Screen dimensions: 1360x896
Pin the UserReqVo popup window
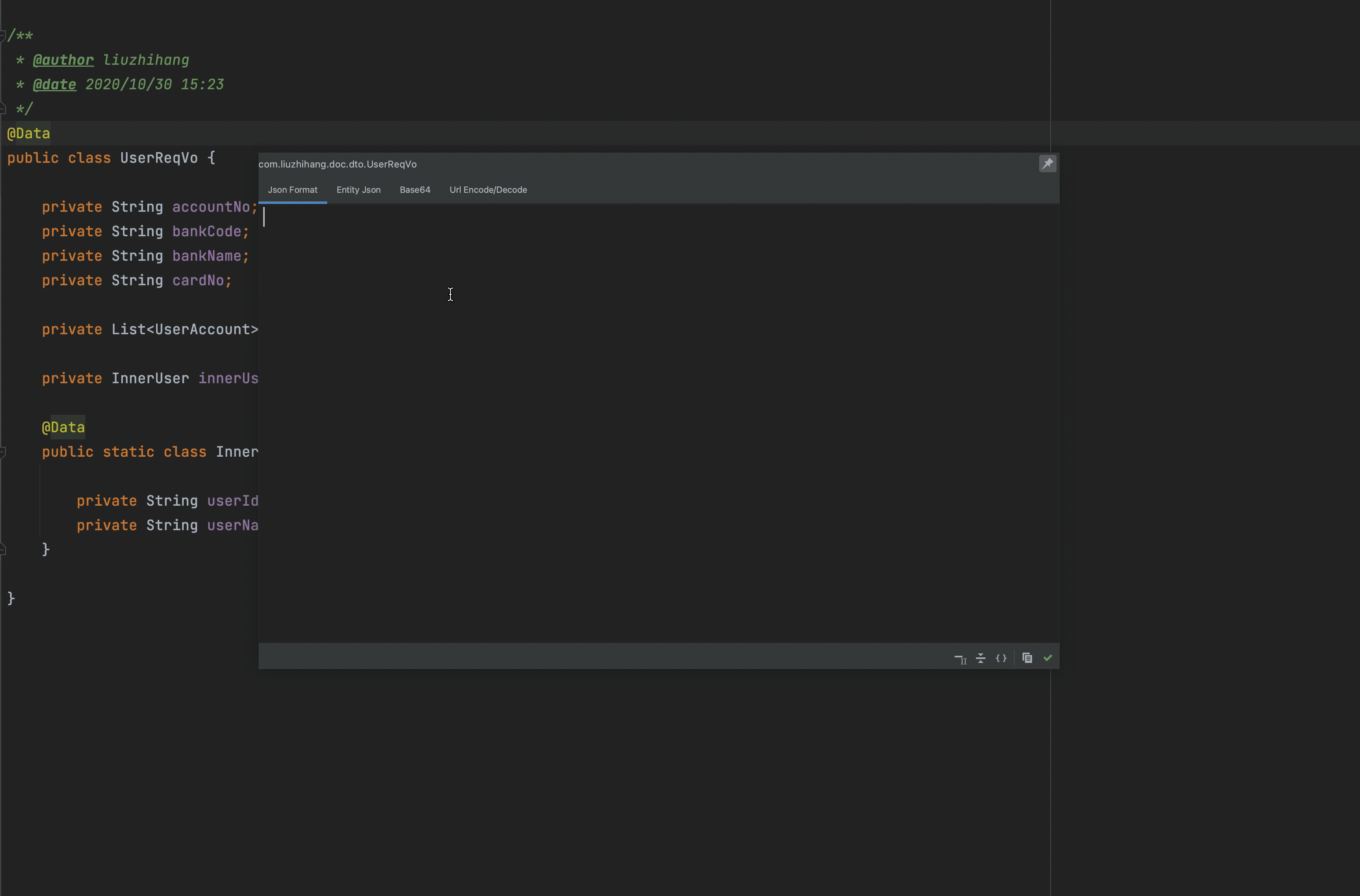(x=1047, y=164)
